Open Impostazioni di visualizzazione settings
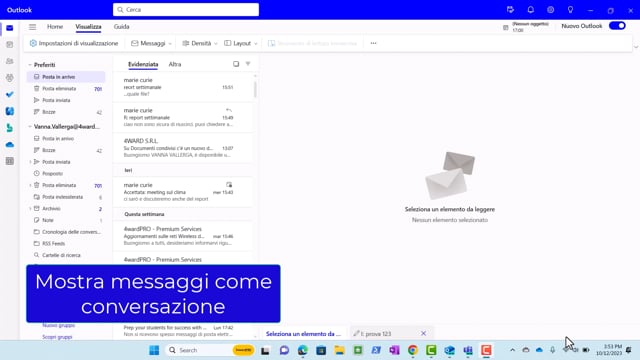 [74, 43]
